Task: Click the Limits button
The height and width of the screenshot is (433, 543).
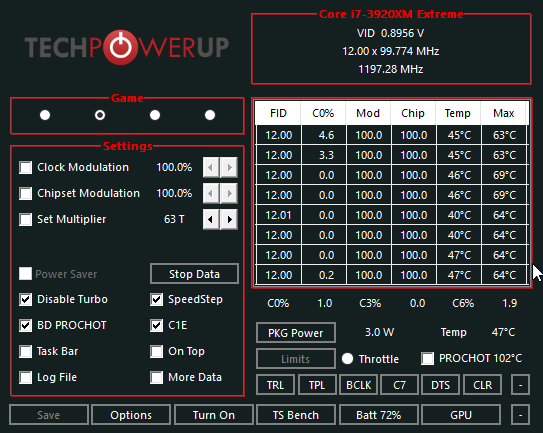Action: pos(296,359)
